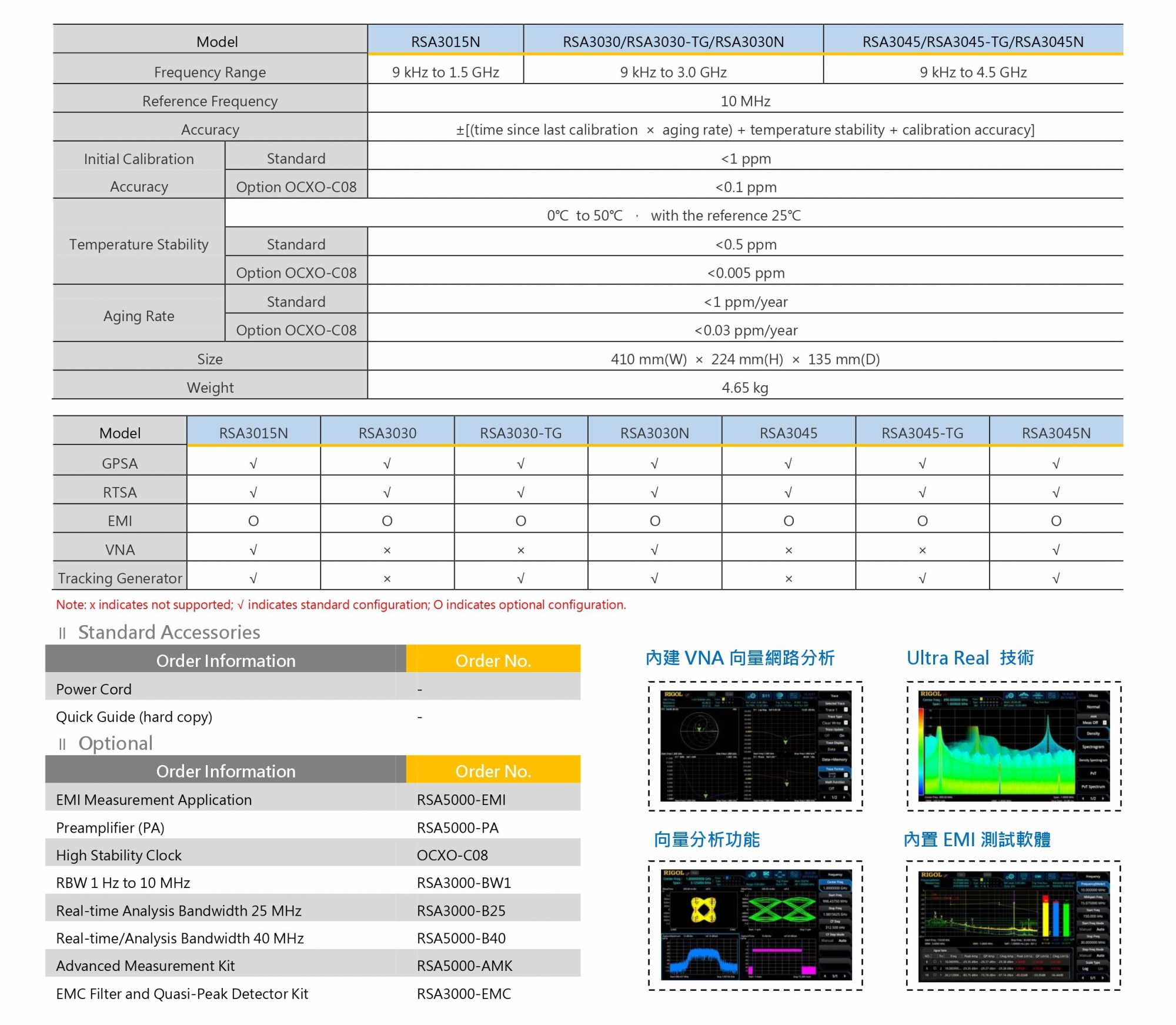Click the EMI O mark under RSA3015N

(253, 521)
